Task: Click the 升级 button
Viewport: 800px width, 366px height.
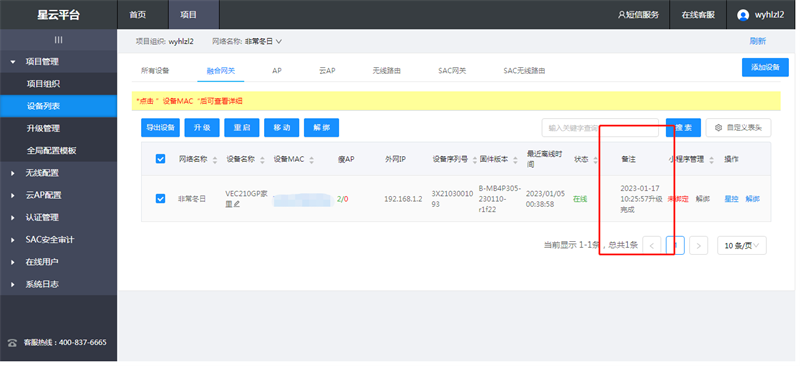Action: [202, 128]
